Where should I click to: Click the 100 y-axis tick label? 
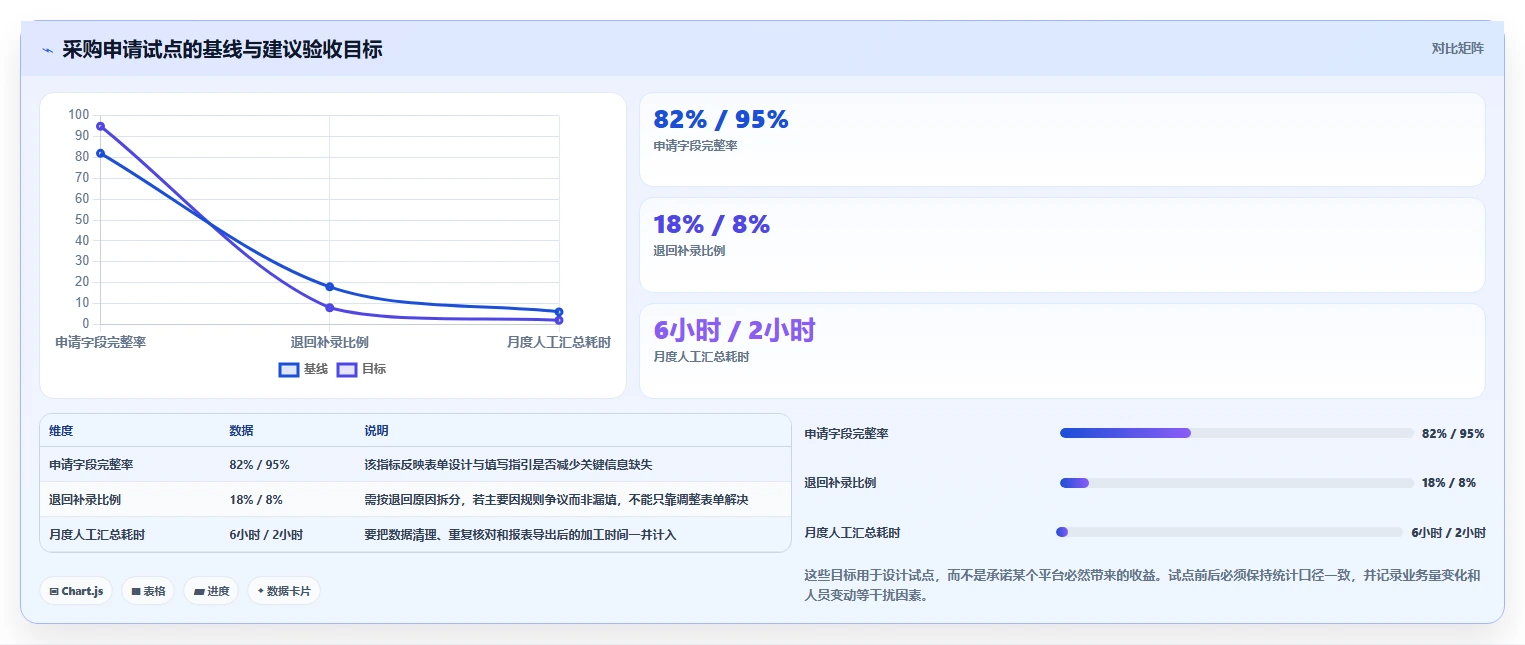click(79, 115)
